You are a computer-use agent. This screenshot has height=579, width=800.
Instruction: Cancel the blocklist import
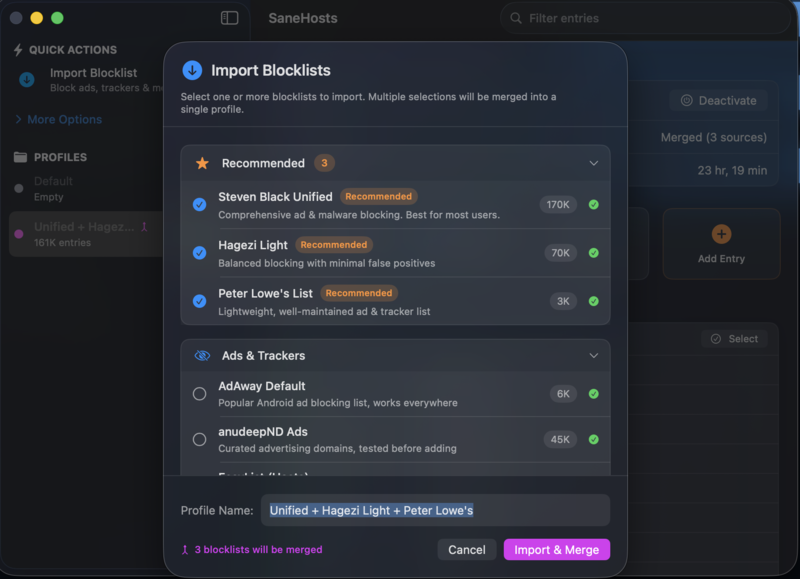pos(466,549)
